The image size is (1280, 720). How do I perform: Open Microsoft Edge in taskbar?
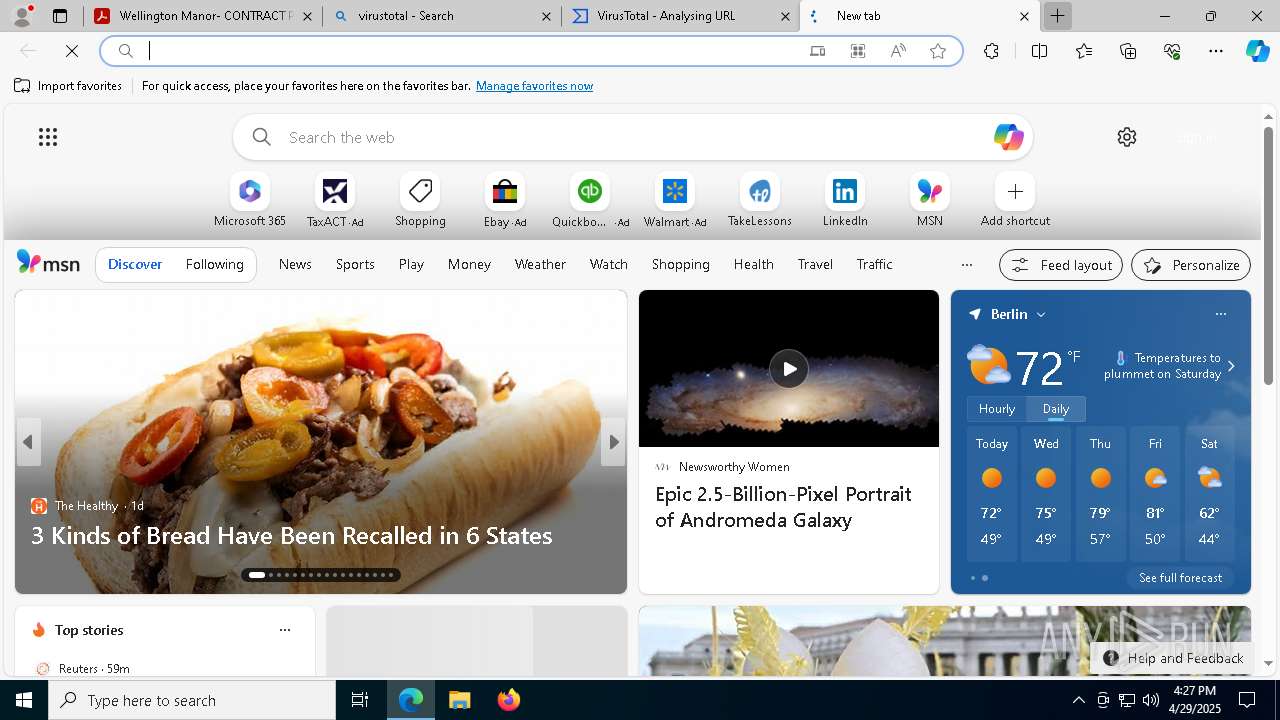tap(411, 700)
